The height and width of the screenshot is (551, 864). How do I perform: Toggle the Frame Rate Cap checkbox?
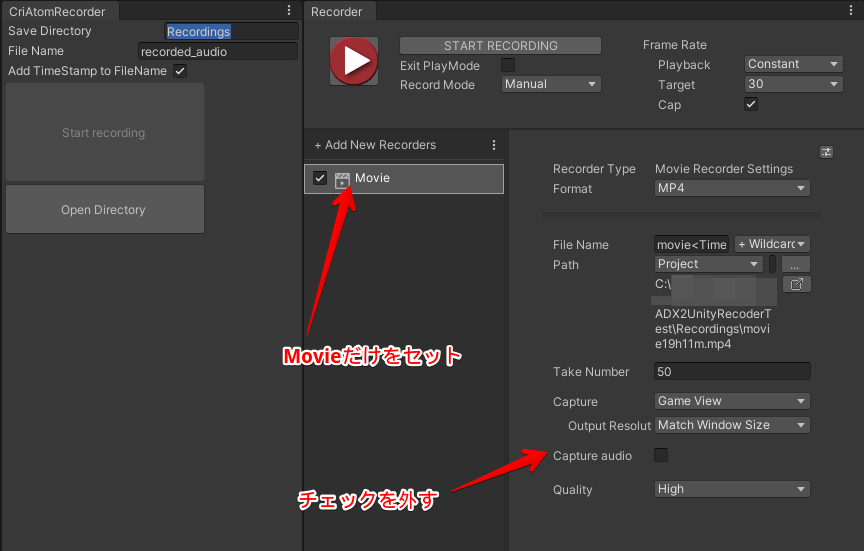(751, 104)
